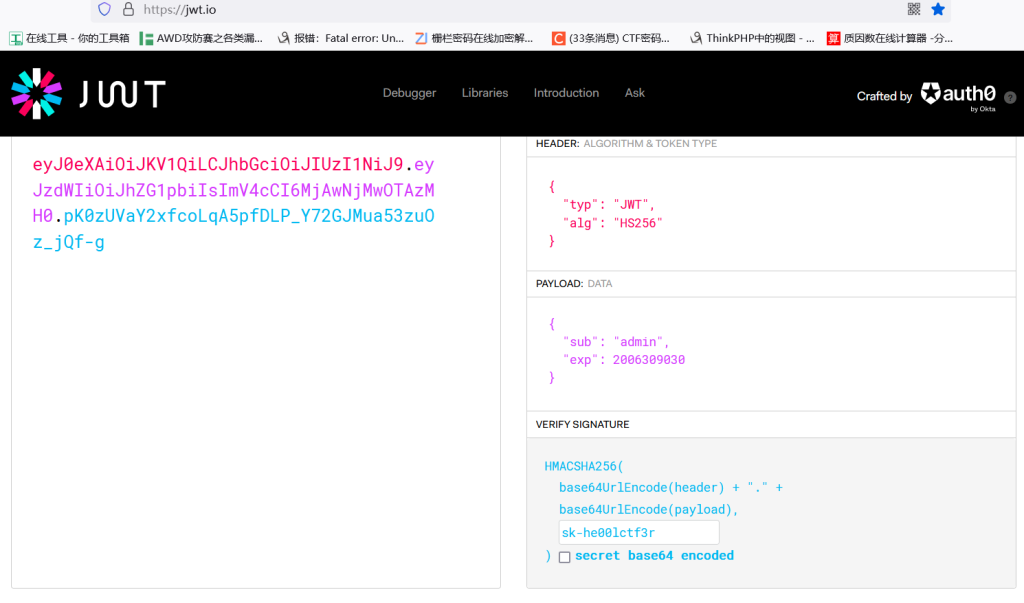Click the QR code icon in address bar

pos(913,9)
